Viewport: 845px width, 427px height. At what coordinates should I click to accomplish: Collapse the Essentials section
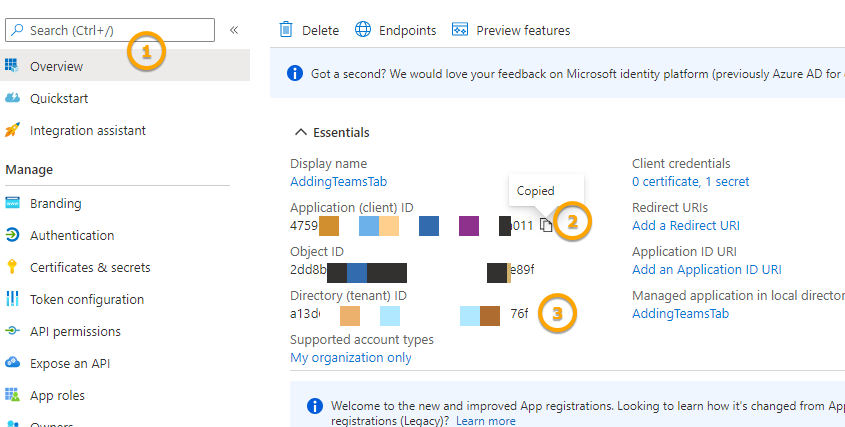[x=300, y=132]
